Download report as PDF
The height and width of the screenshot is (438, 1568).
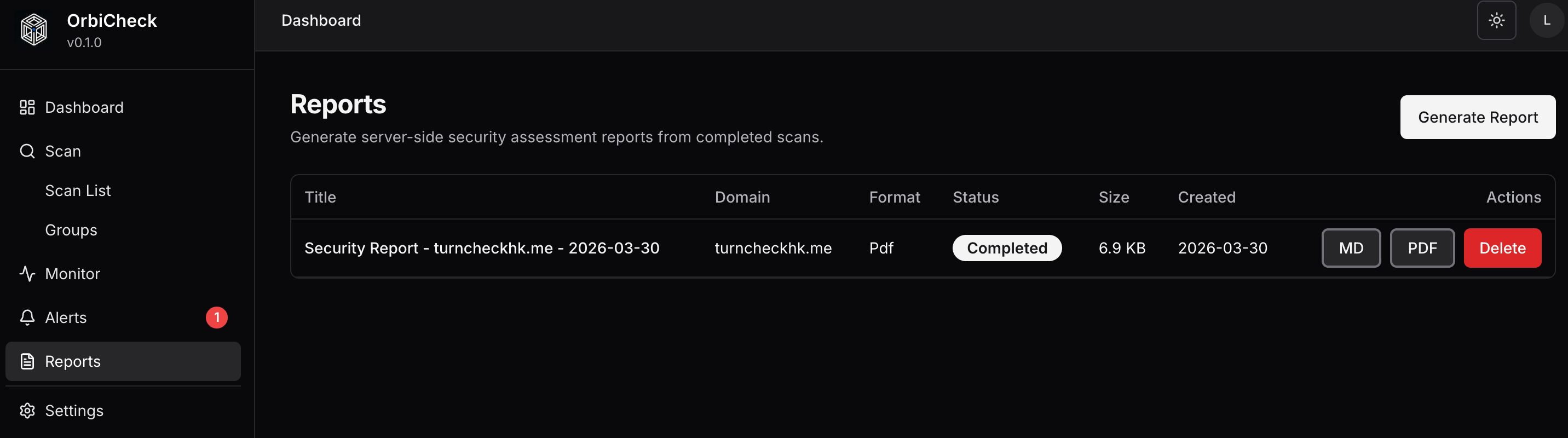[x=1422, y=248]
